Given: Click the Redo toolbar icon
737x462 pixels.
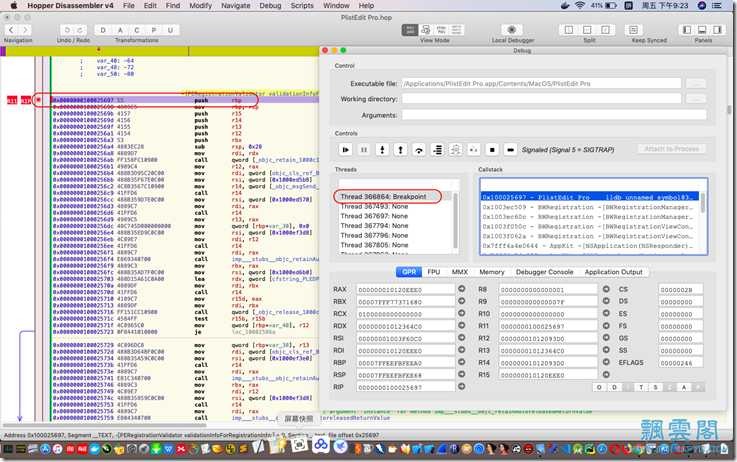Looking at the screenshot, I should [x=80, y=30].
